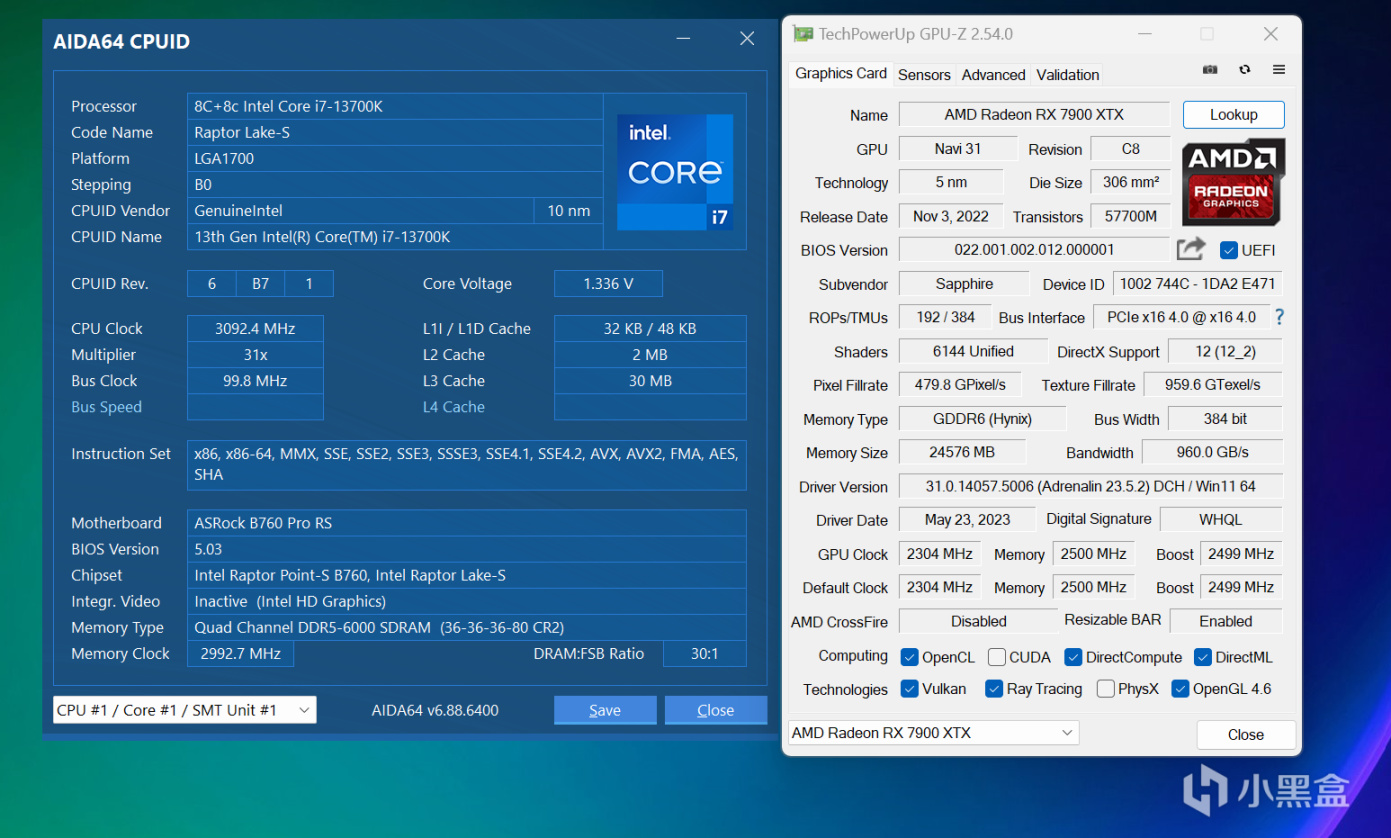Open the Advanced tab

pyautogui.click(x=993, y=75)
